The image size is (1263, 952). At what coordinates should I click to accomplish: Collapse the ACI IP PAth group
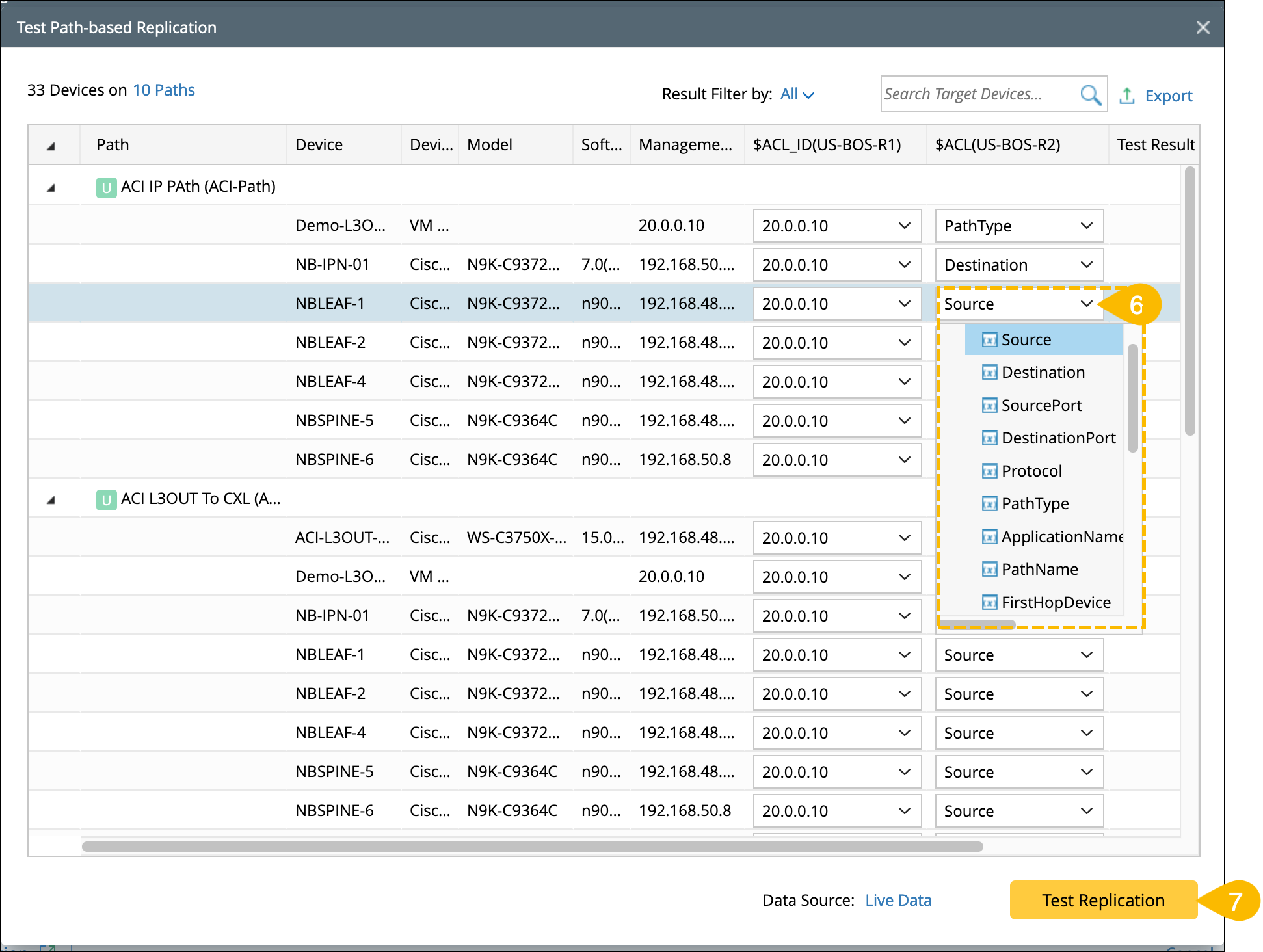[x=51, y=188]
